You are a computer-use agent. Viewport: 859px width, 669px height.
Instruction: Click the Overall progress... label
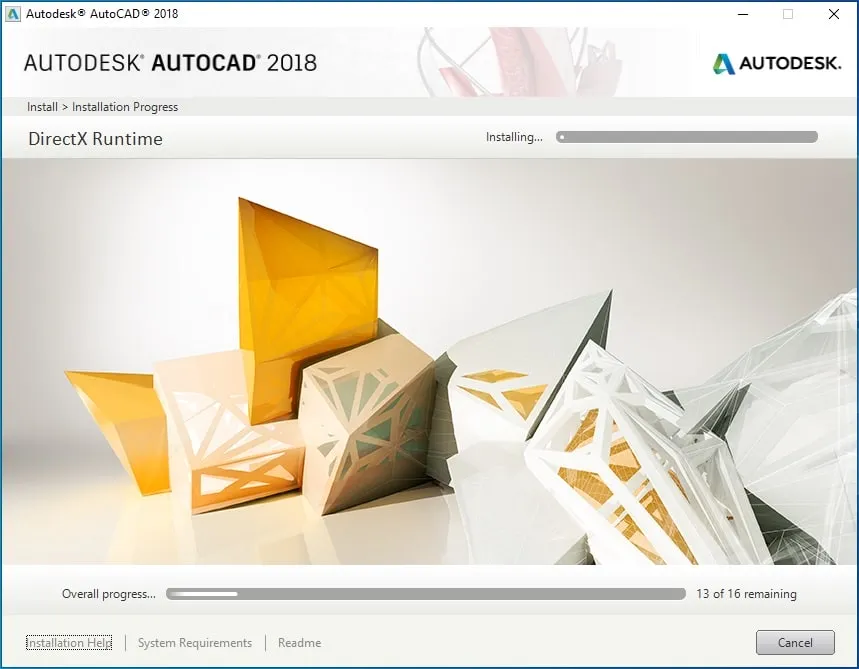(x=108, y=593)
